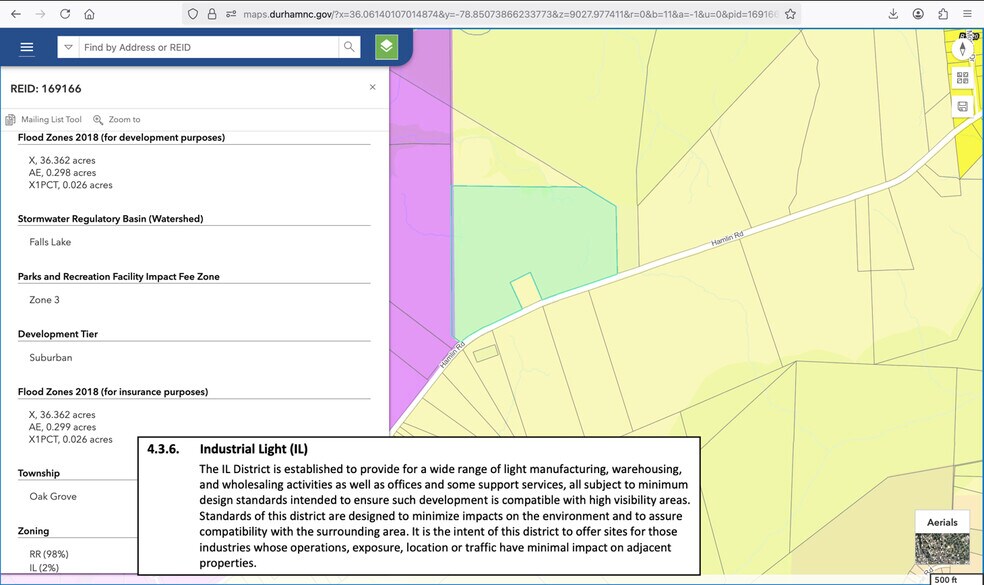This screenshot has width=984, height=585.
Task: Bookmark this page with the star icon
Action: 790,14
